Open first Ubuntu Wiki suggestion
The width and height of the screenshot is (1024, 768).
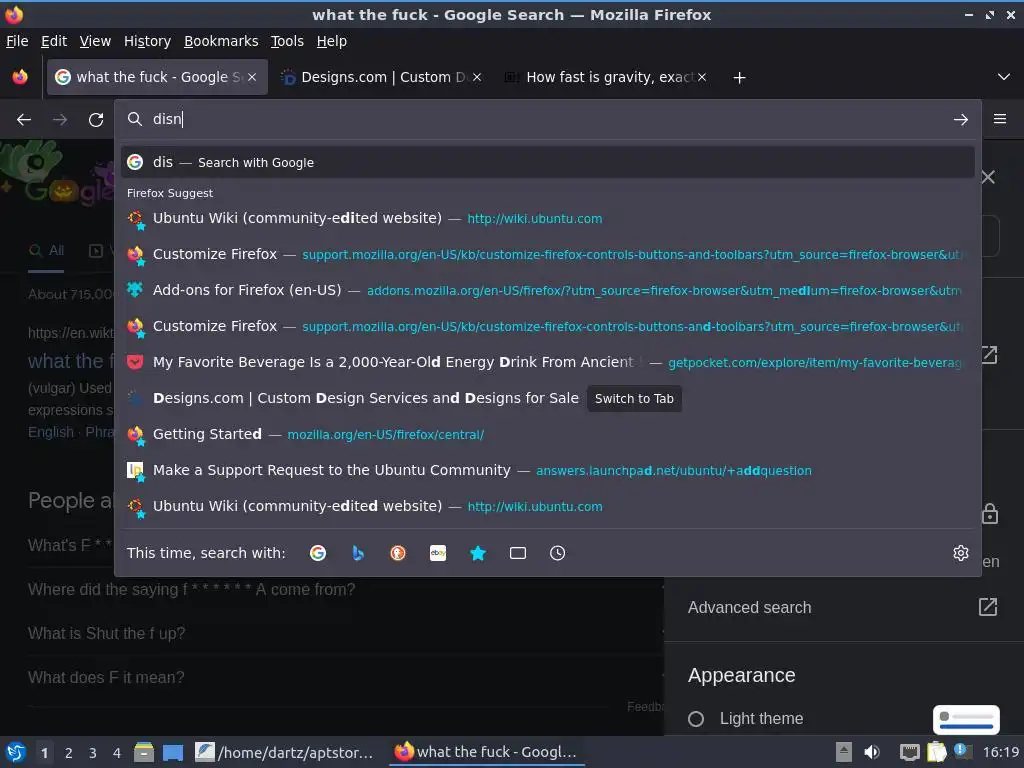[548, 218]
